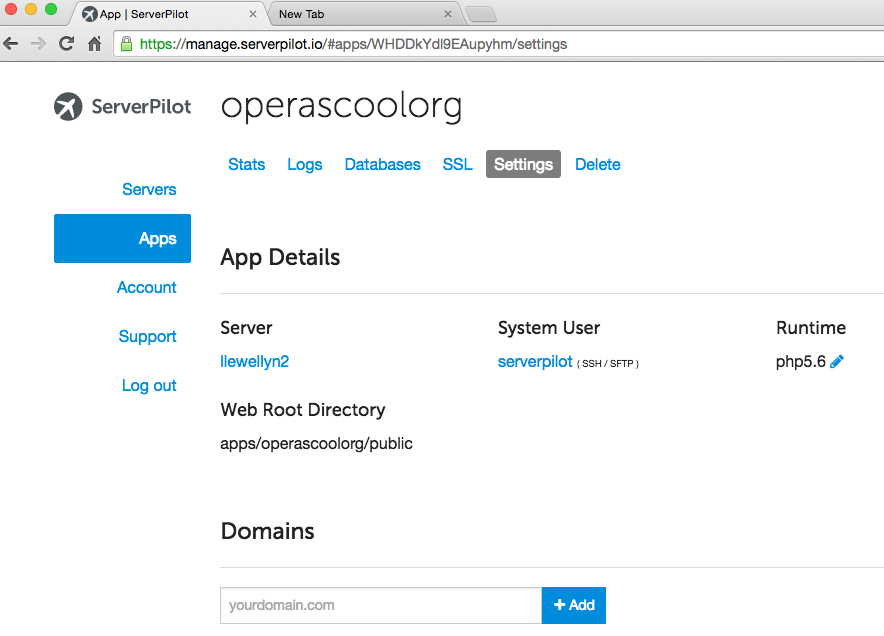Open Support from the sidebar
This screenshot has width=884, height=636.
pos(147,337)
